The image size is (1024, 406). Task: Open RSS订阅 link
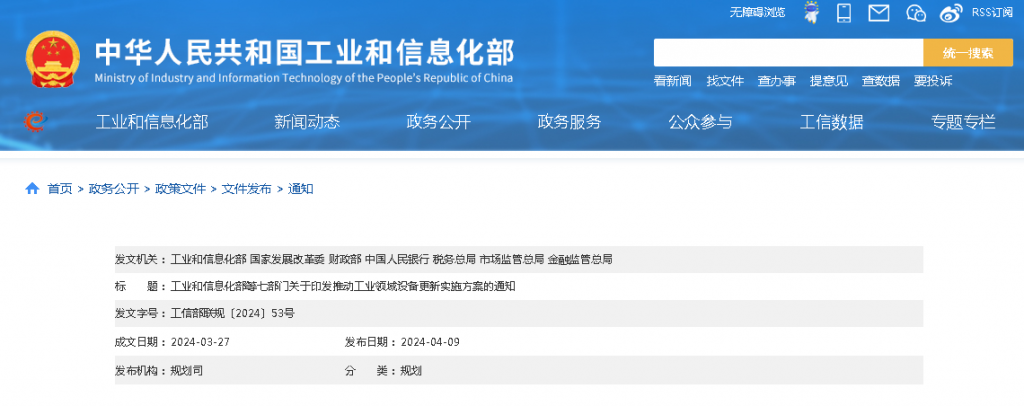[x=992, y=12]
